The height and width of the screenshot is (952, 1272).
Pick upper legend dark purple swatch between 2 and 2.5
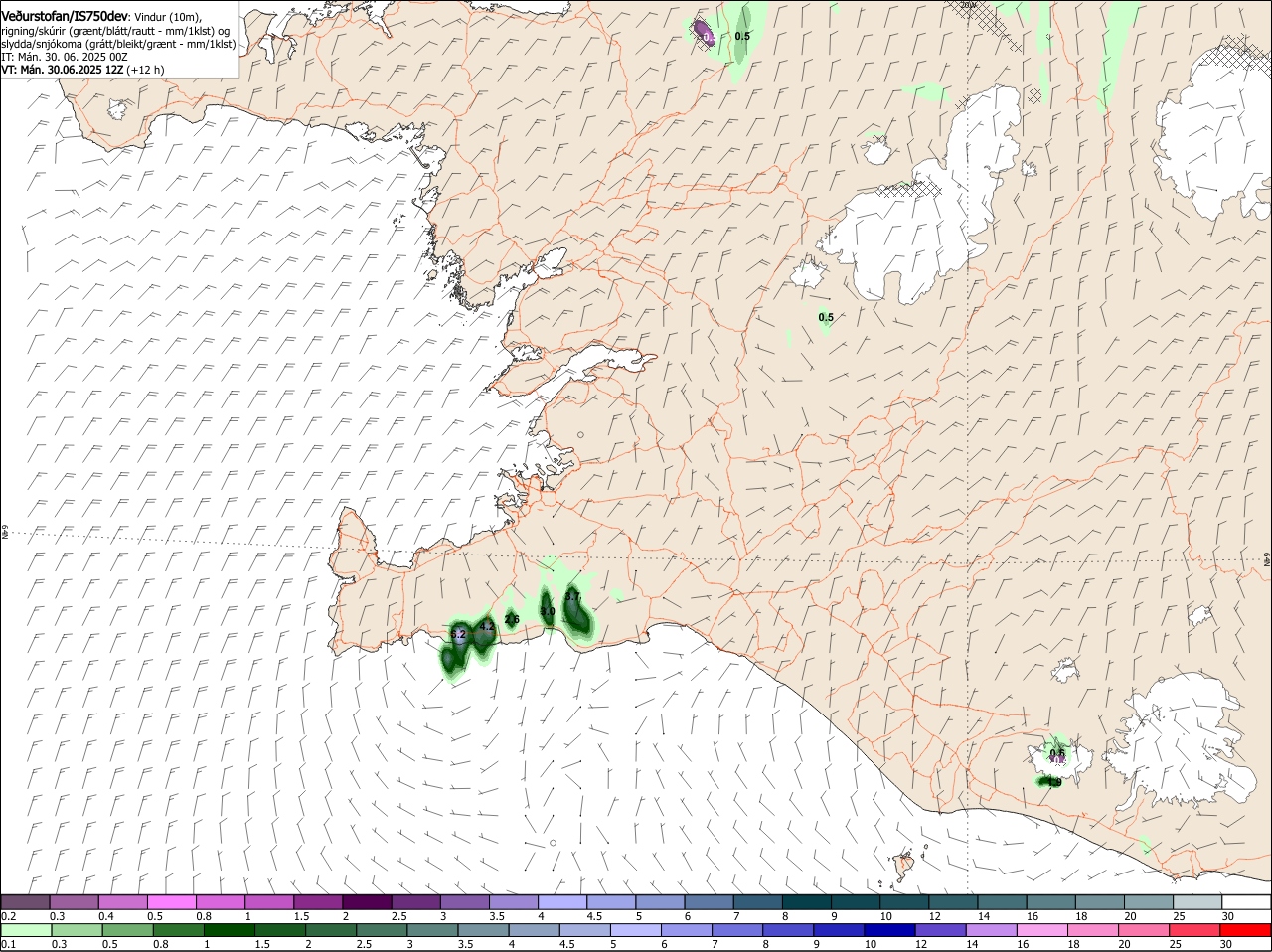[367, 902]
